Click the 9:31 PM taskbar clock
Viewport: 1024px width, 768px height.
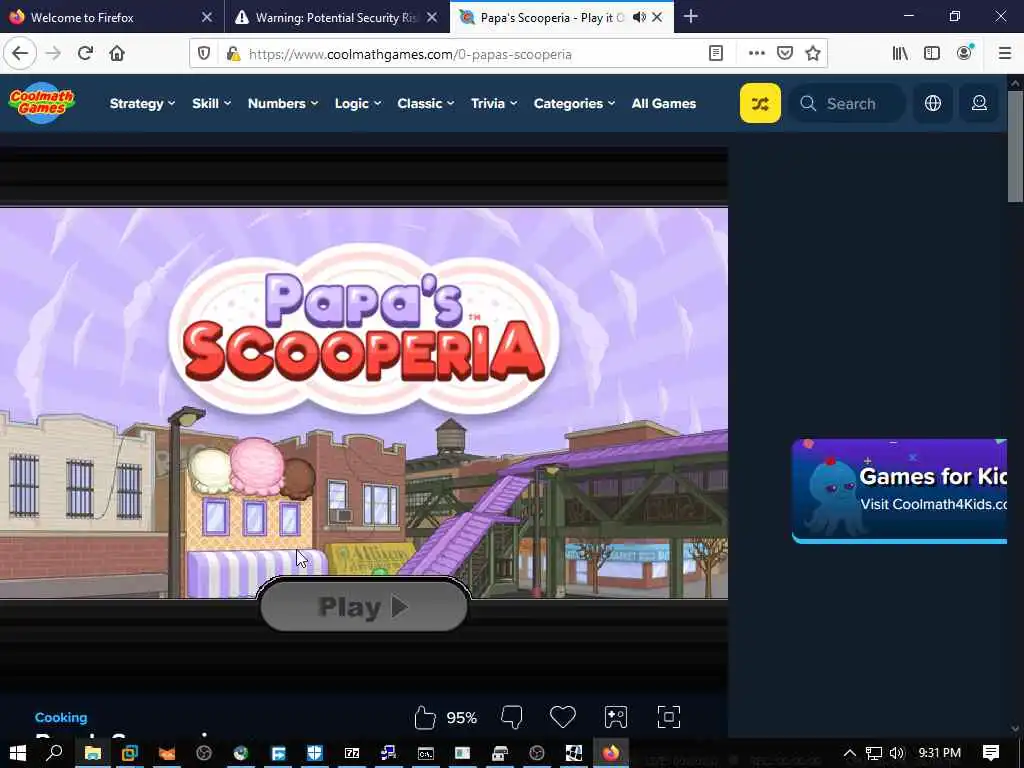tap(940, 753)
